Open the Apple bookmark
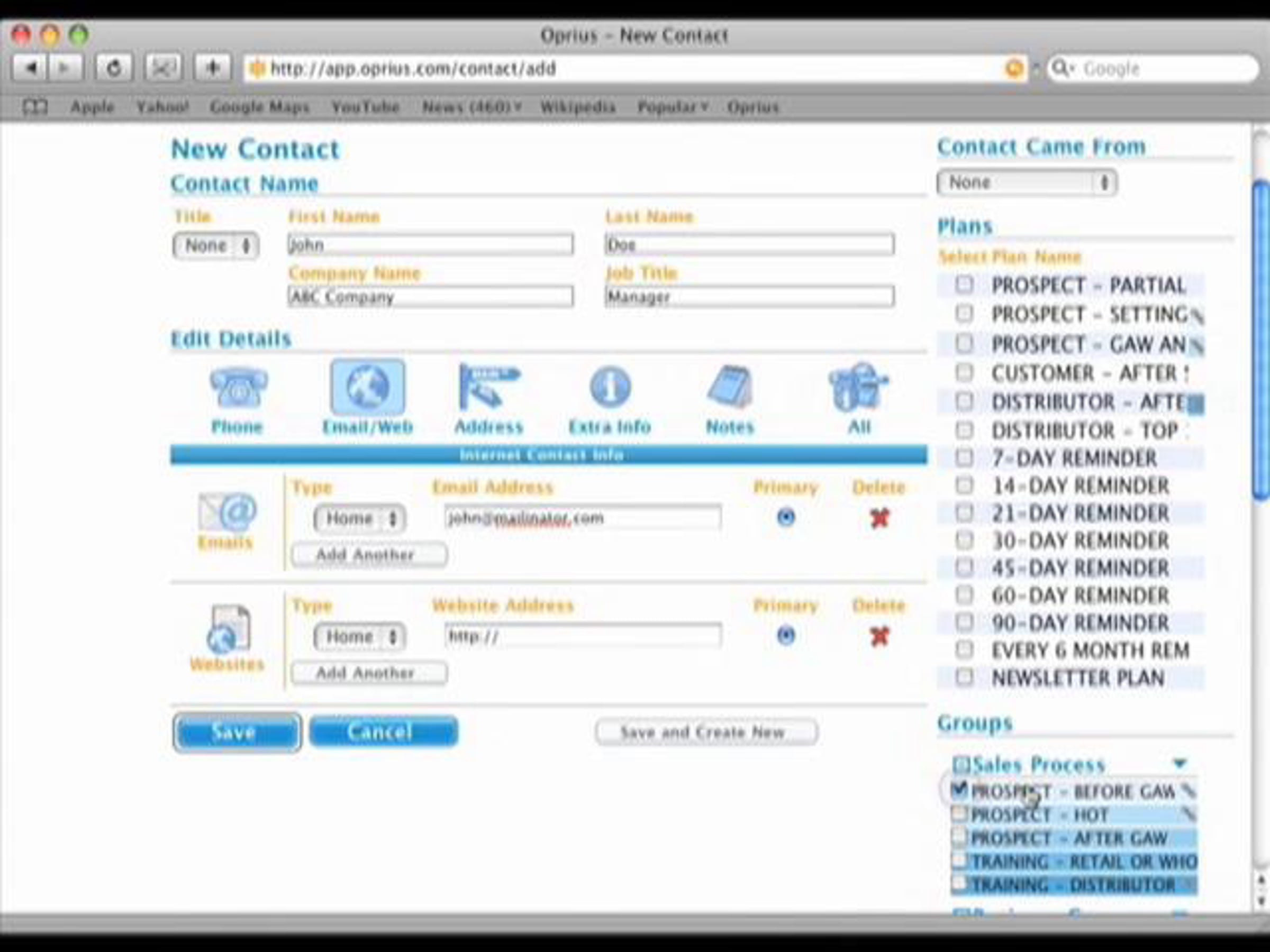This screenshot has width=1270, height=952. click(x=92, y=107)
